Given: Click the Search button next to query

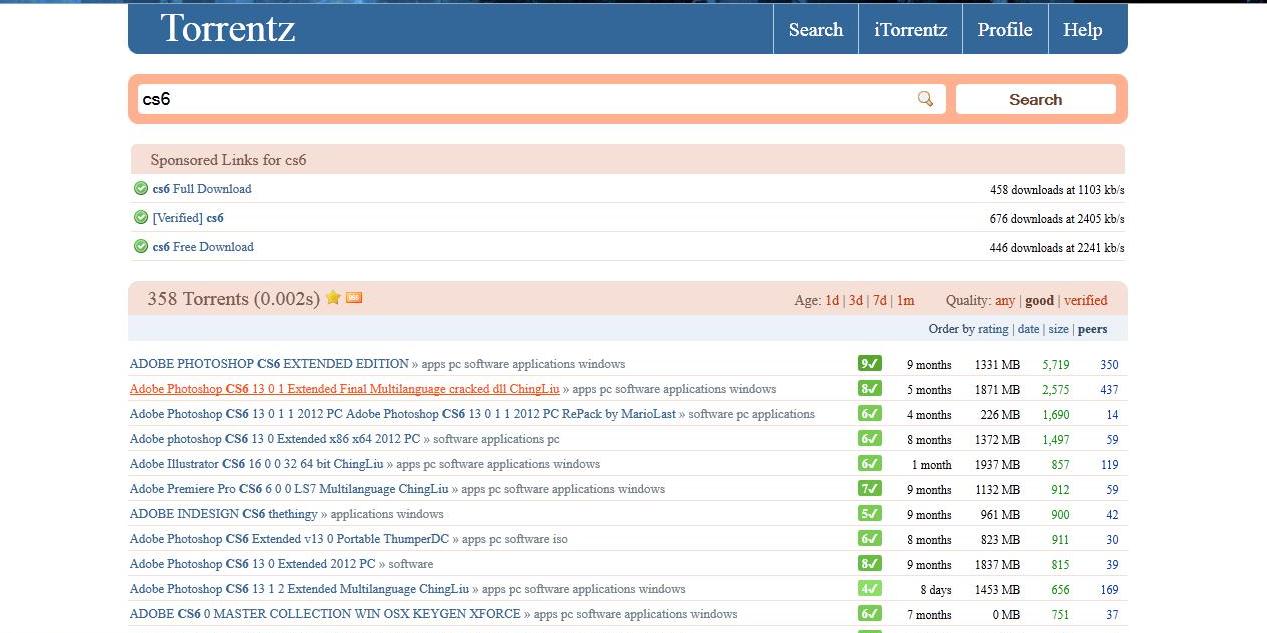Looking at the screenshot, I should point(1035,99).
